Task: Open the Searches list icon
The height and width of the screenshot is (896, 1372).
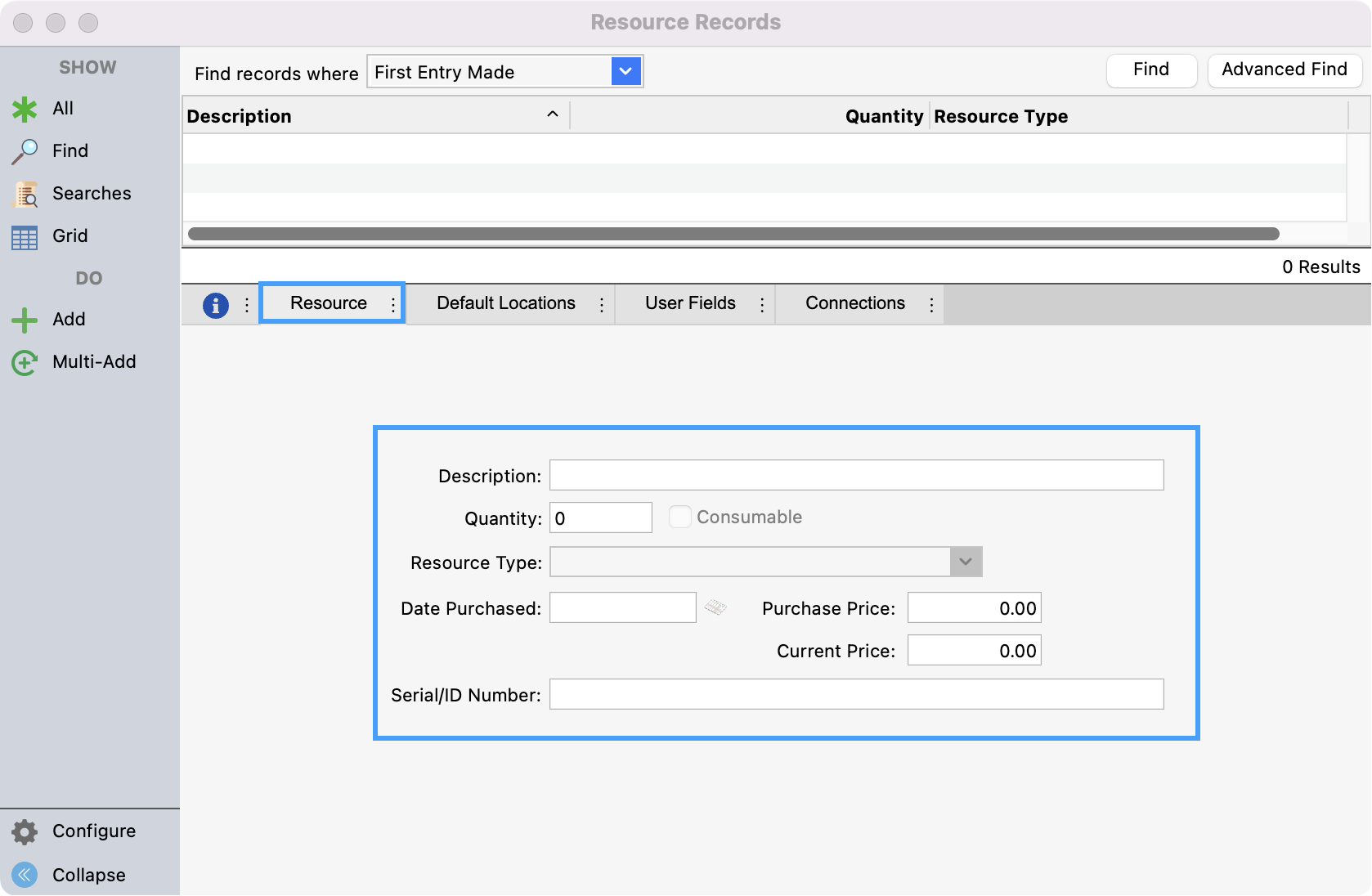Action: point(25,195)
